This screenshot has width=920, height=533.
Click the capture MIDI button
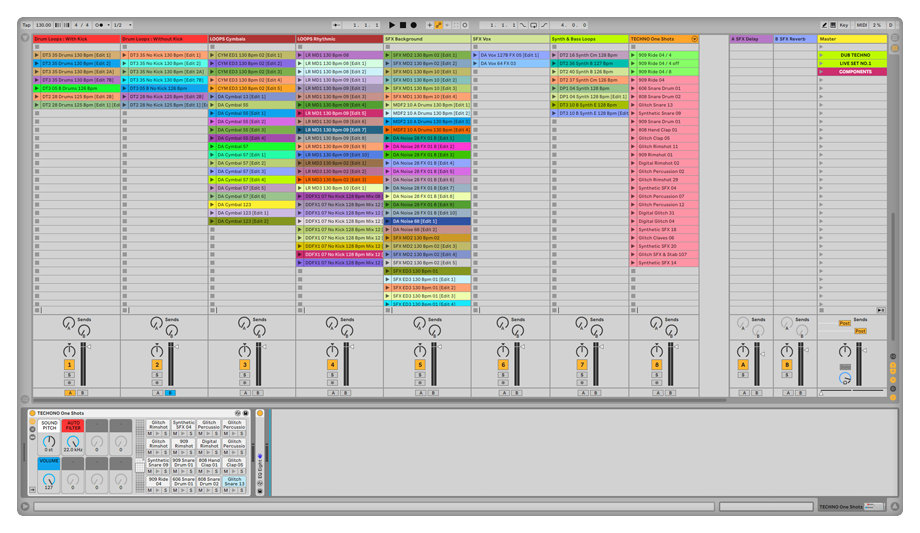click(456, 25)
